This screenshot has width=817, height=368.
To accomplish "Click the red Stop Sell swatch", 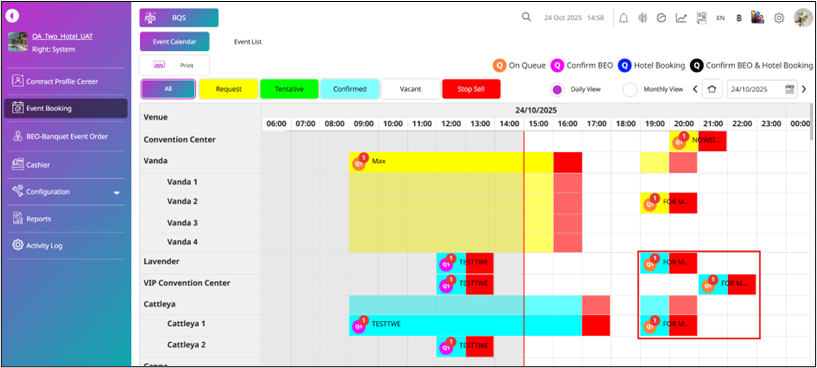I will tap(471, 89).
